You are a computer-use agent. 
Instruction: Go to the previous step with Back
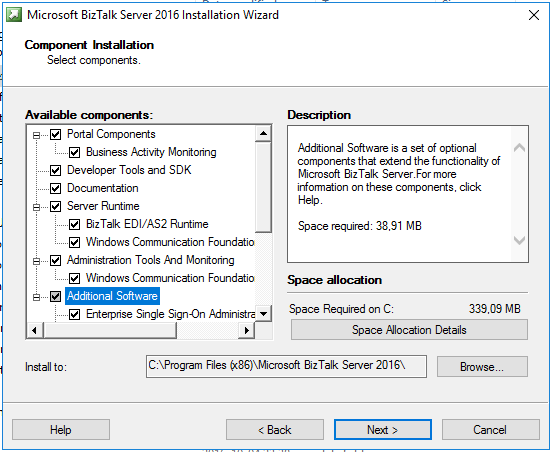point(275,430)
